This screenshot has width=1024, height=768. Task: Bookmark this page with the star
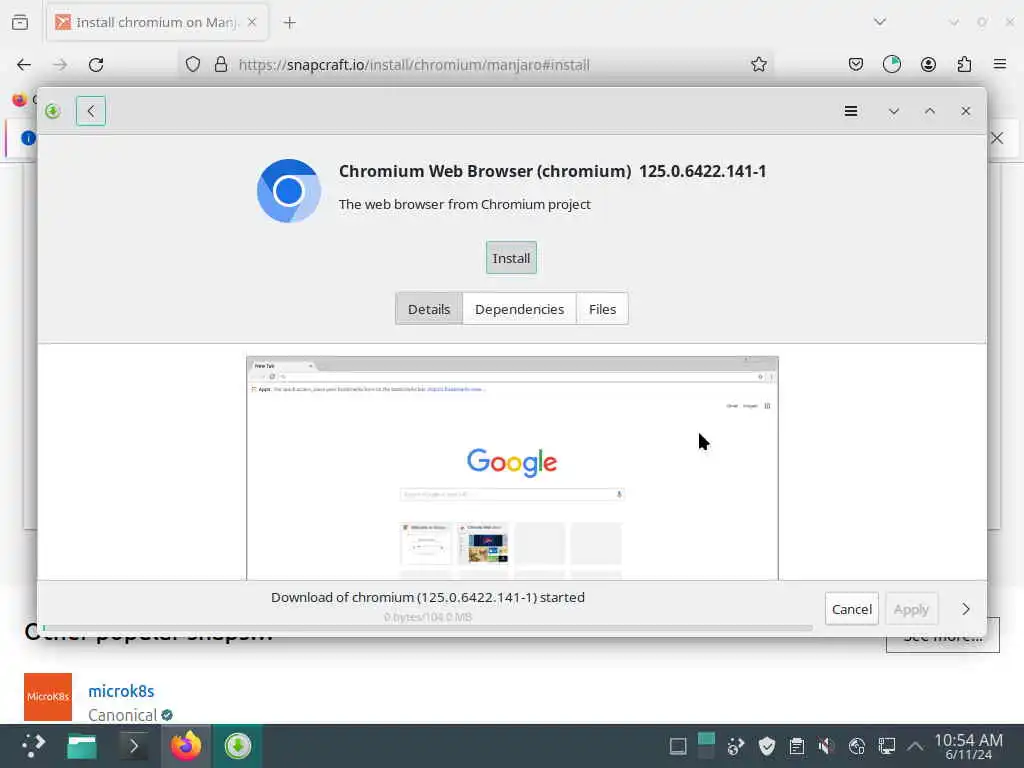click(x=758, y=64)
